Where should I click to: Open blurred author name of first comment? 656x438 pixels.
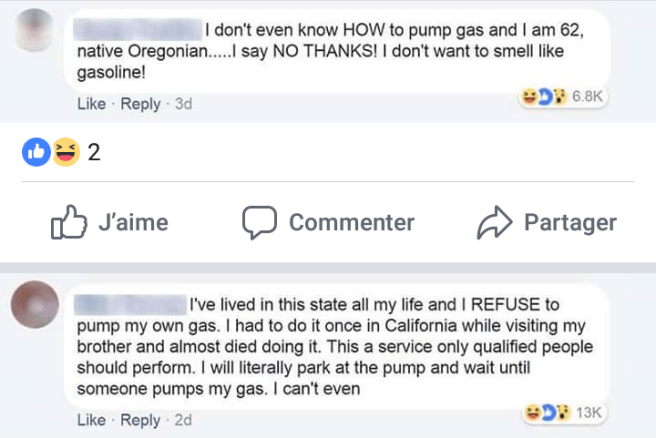click(140, 32)
